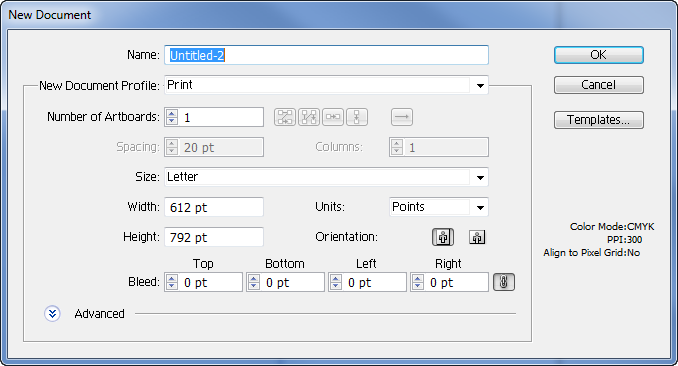Click the OK button

(598, 55)
